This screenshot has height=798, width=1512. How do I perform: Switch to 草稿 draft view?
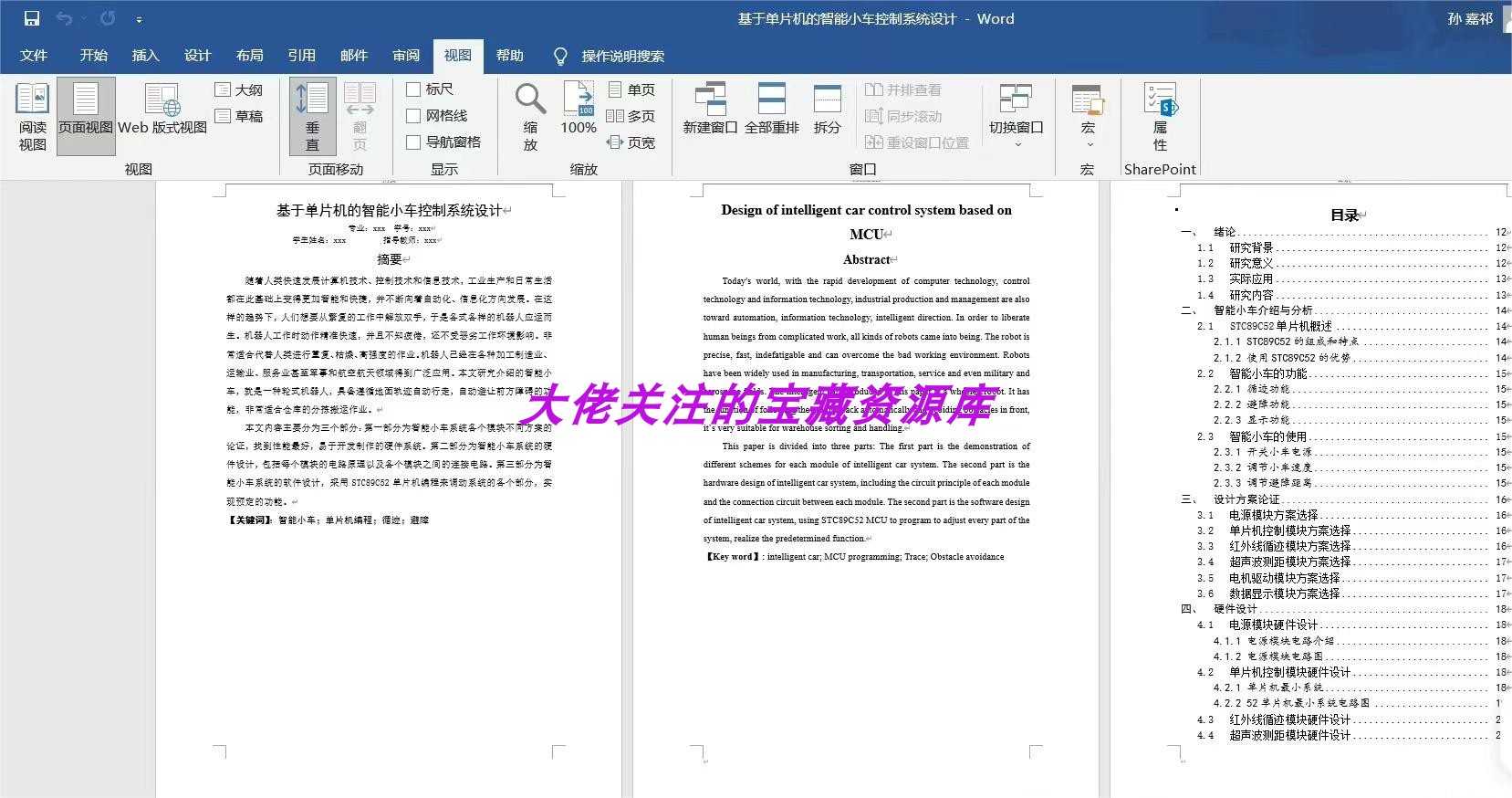coord(239,116)
